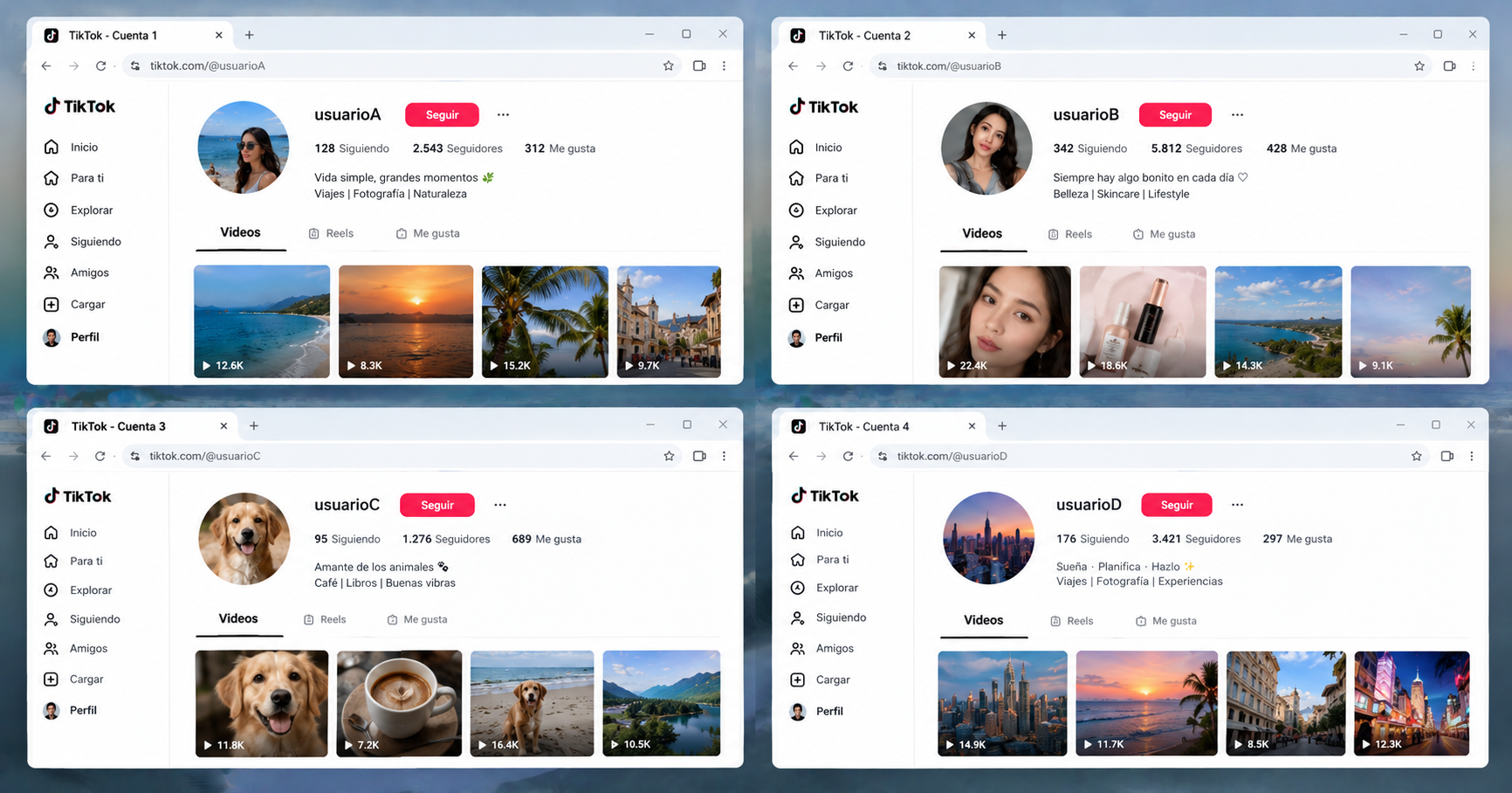Screen dimensions: 1512x793
Task: Click Cargar plus icon in Cuenta 3 sidebar
Action: pos(51,679)
